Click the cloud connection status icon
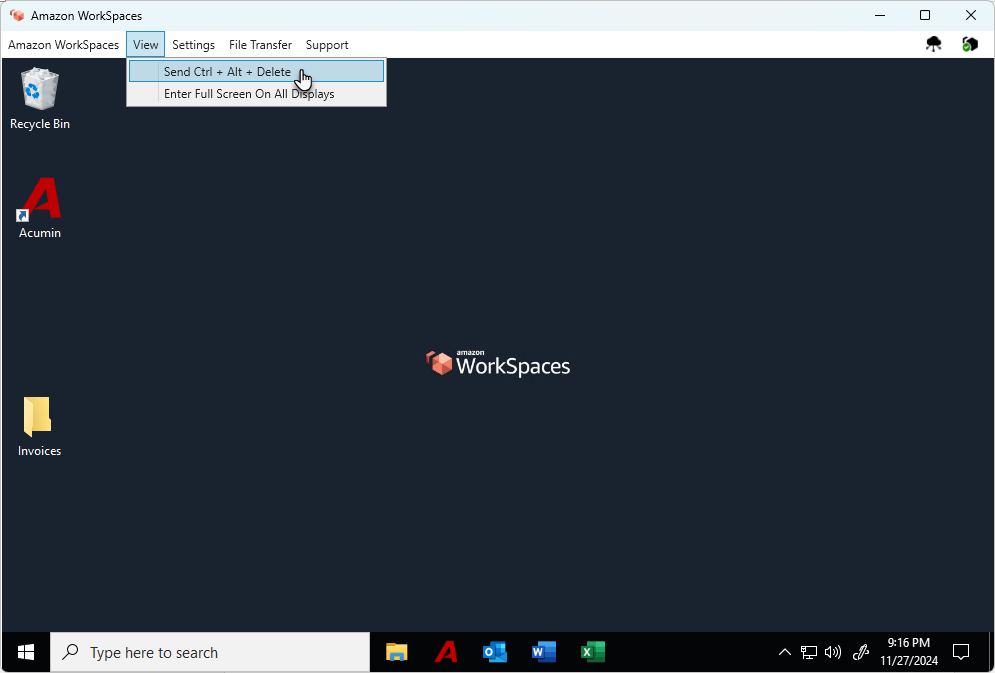This screenshot has height=673, width=995. point(933,44)
